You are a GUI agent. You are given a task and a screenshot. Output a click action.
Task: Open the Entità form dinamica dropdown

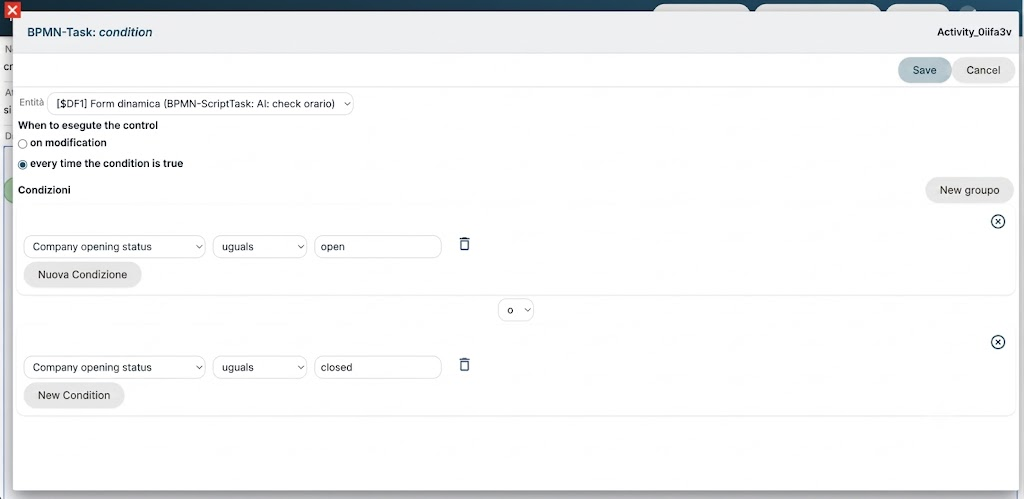pos(200,104)
